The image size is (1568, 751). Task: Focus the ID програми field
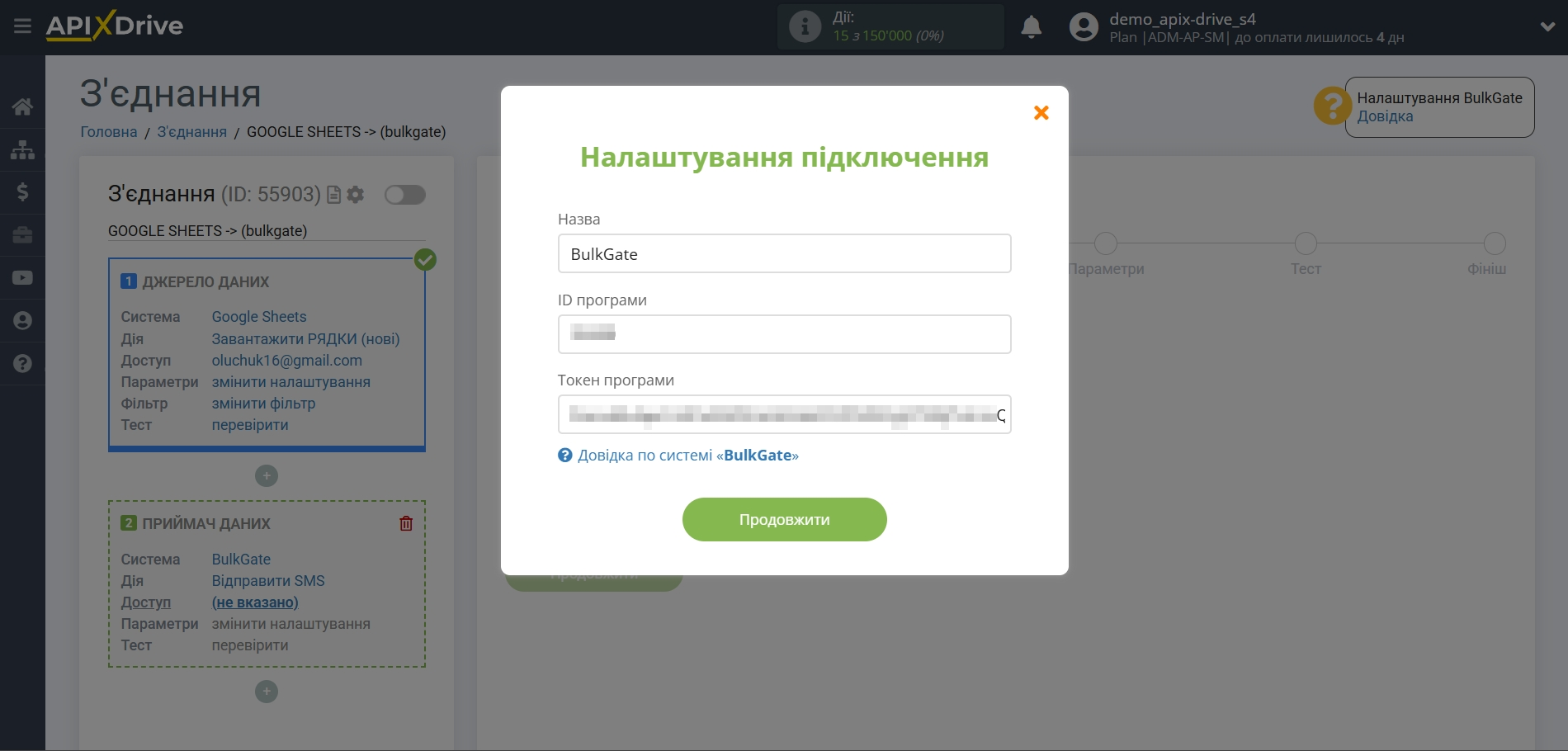[x=784, y=334]
